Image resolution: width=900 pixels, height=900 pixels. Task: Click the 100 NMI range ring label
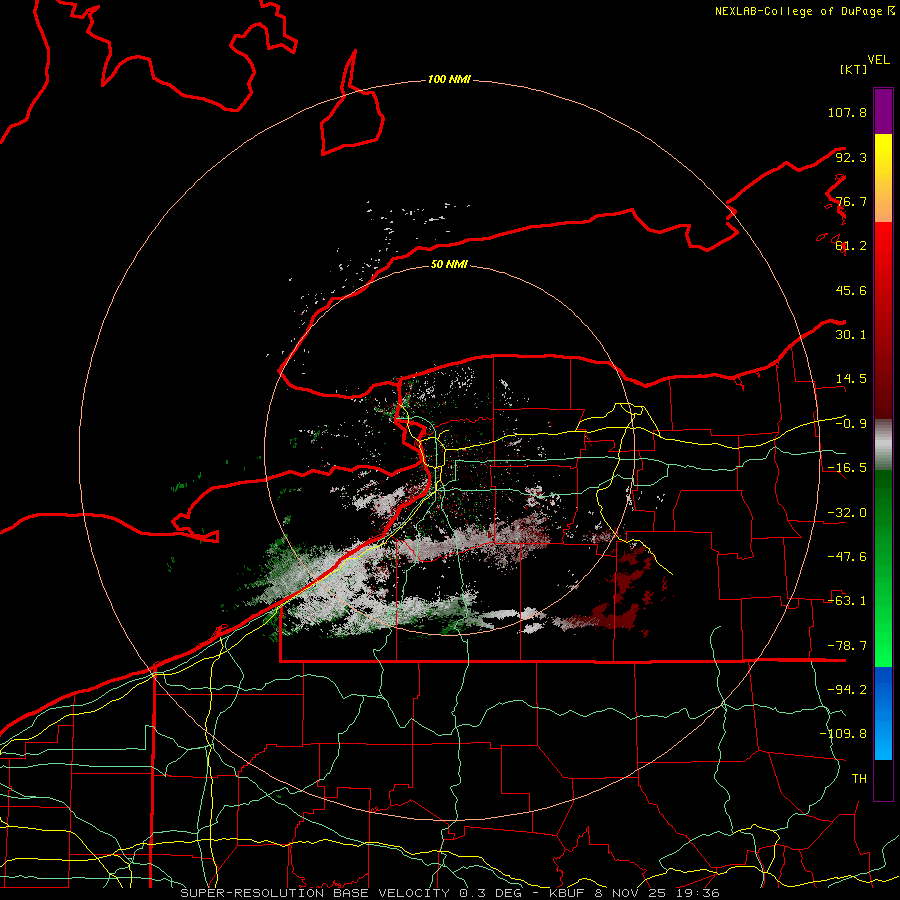tap(449, 79)
